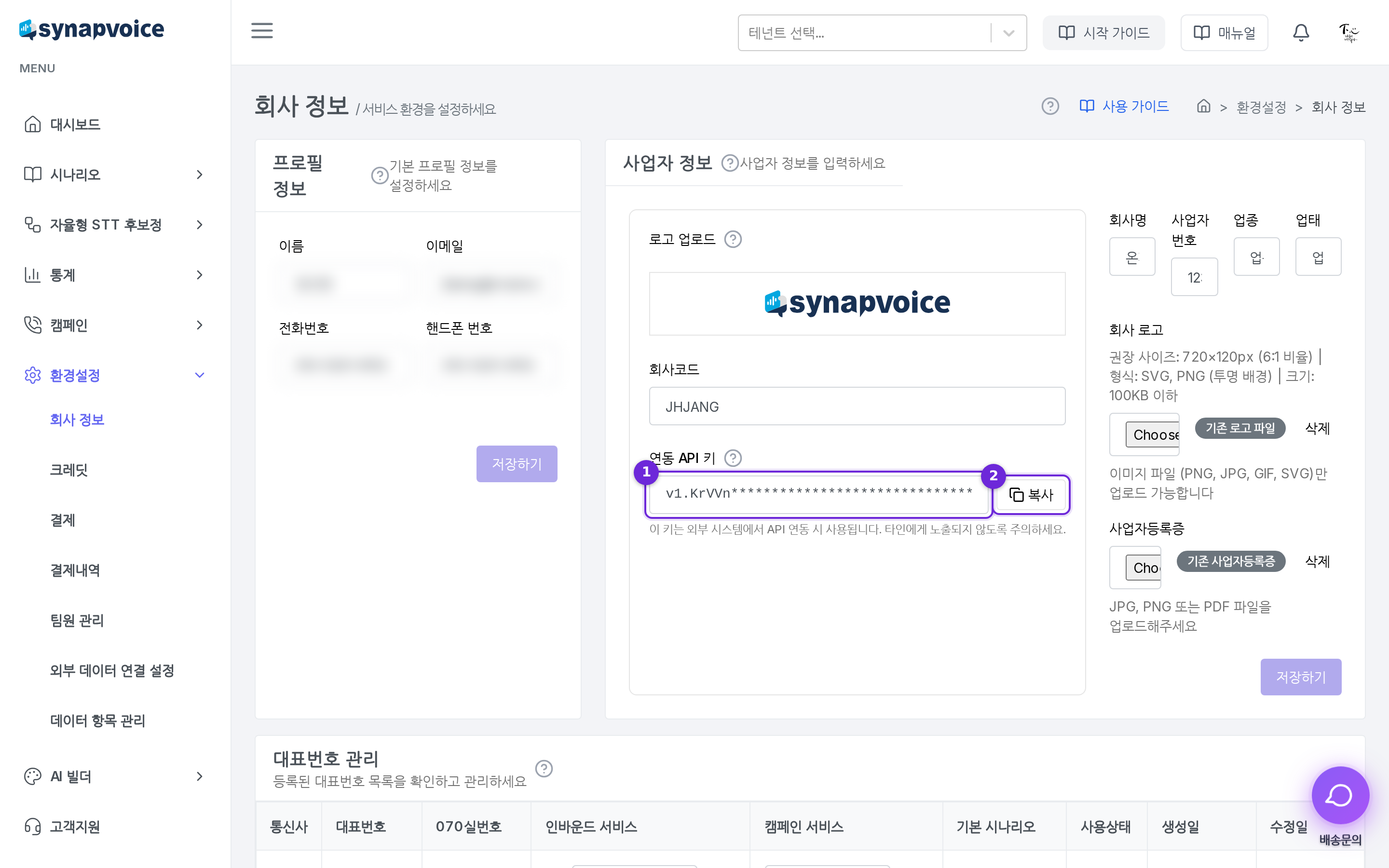
Task: Delete the existing 사업자등록증 file
Action: [x=1317, y=561]
